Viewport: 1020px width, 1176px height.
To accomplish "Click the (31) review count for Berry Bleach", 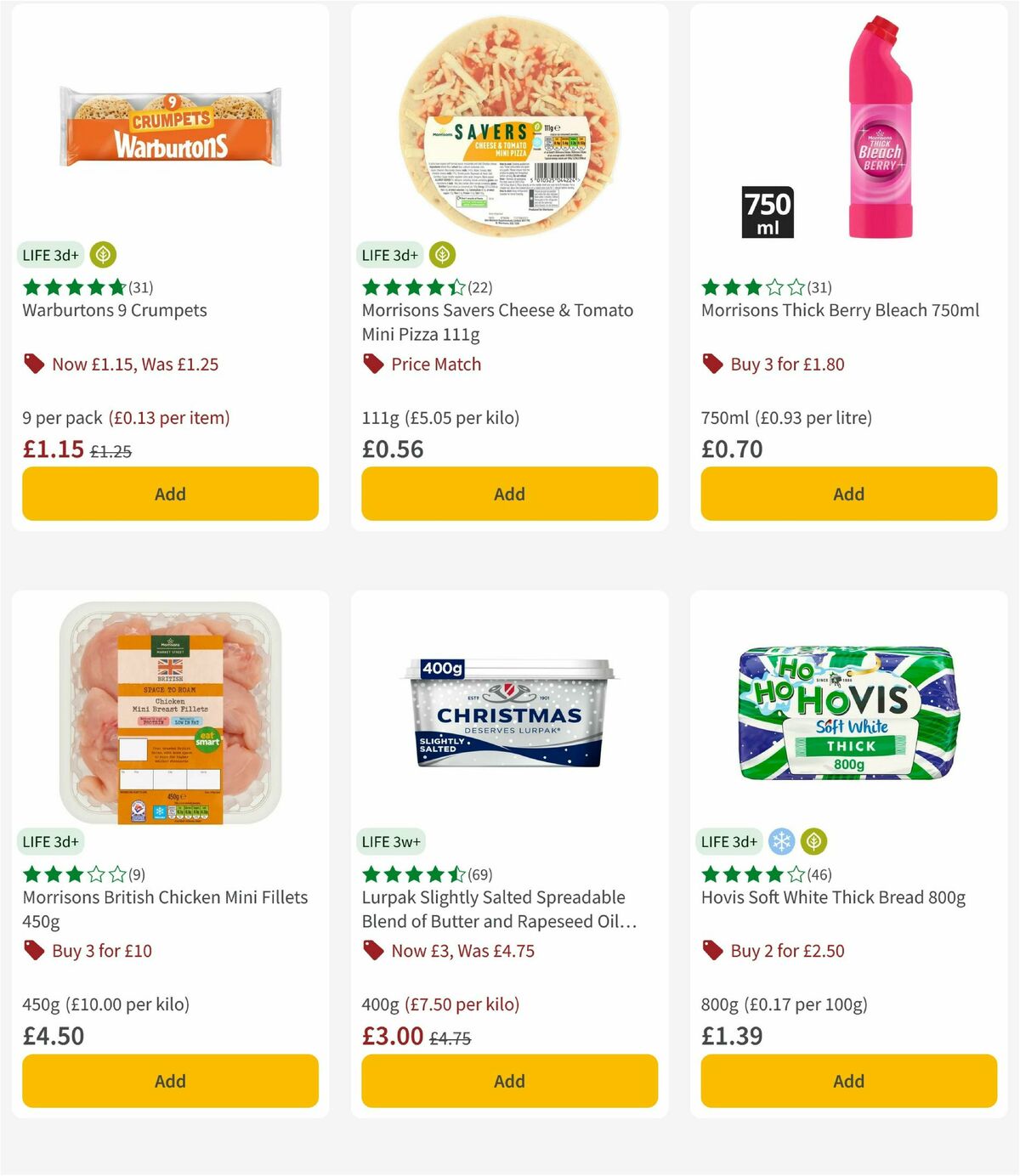I will [819, 287].
